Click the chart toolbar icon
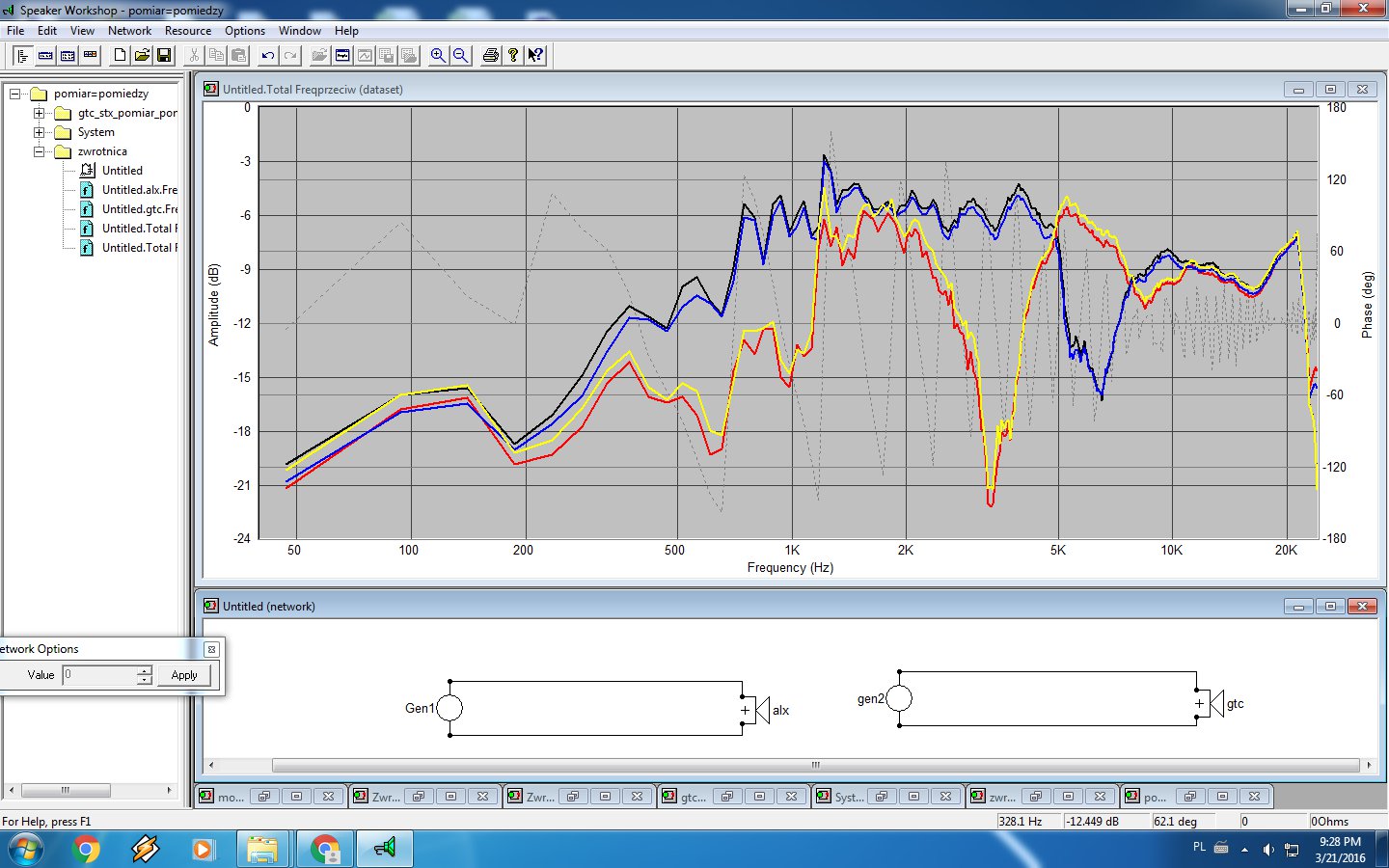This screenshot has height=868, width=1389. coord(365,55)
